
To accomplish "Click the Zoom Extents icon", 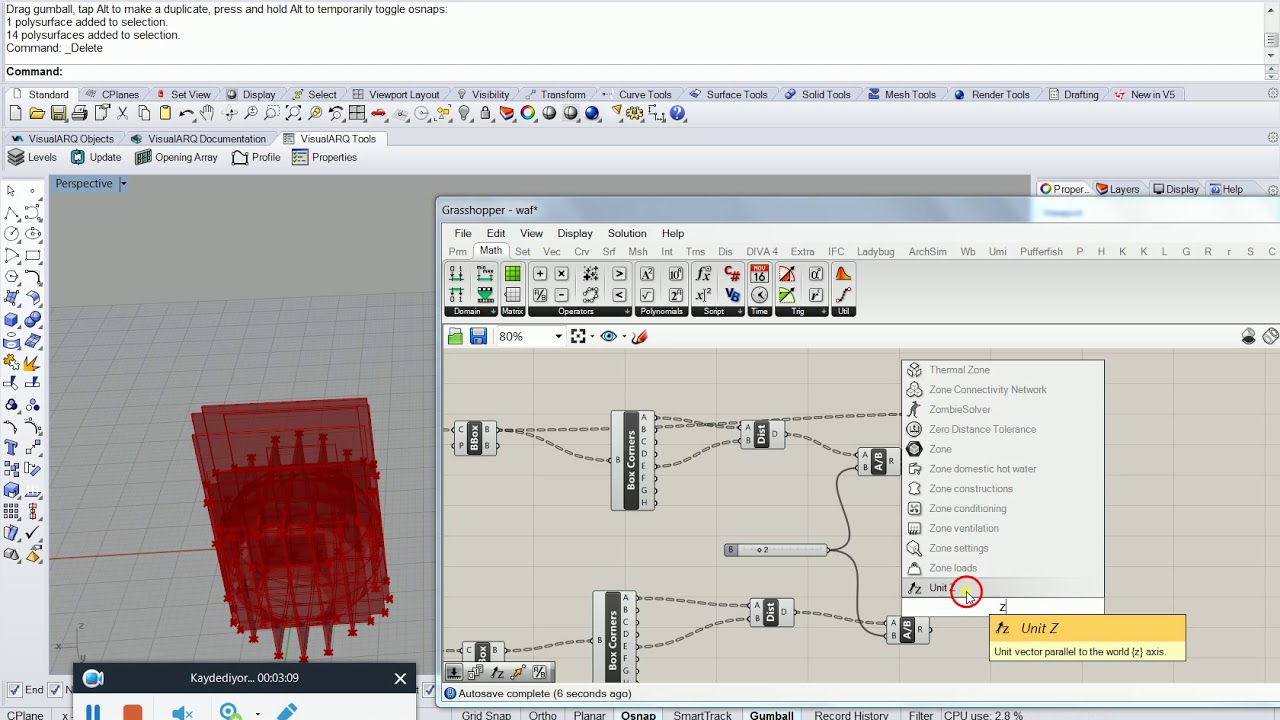I will coord(293,114).
